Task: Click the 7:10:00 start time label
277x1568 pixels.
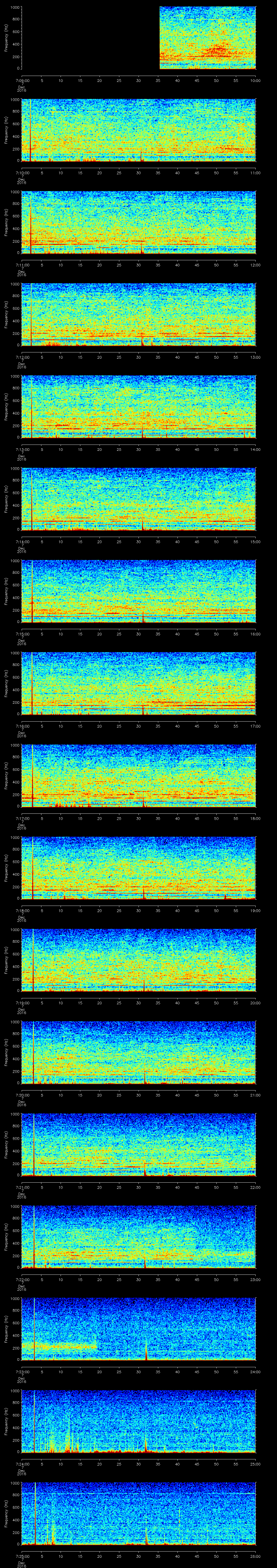Action: (x=22, y=173)
